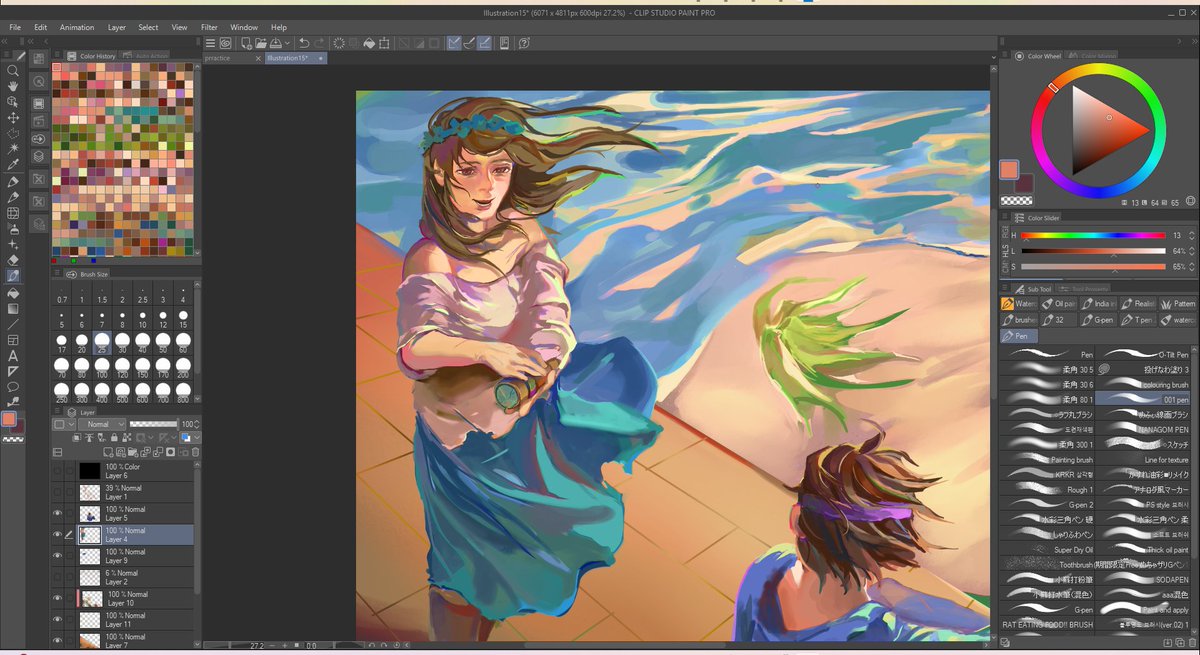
Task: Select brush size 25 preset
Action: (x=102, y=341)
